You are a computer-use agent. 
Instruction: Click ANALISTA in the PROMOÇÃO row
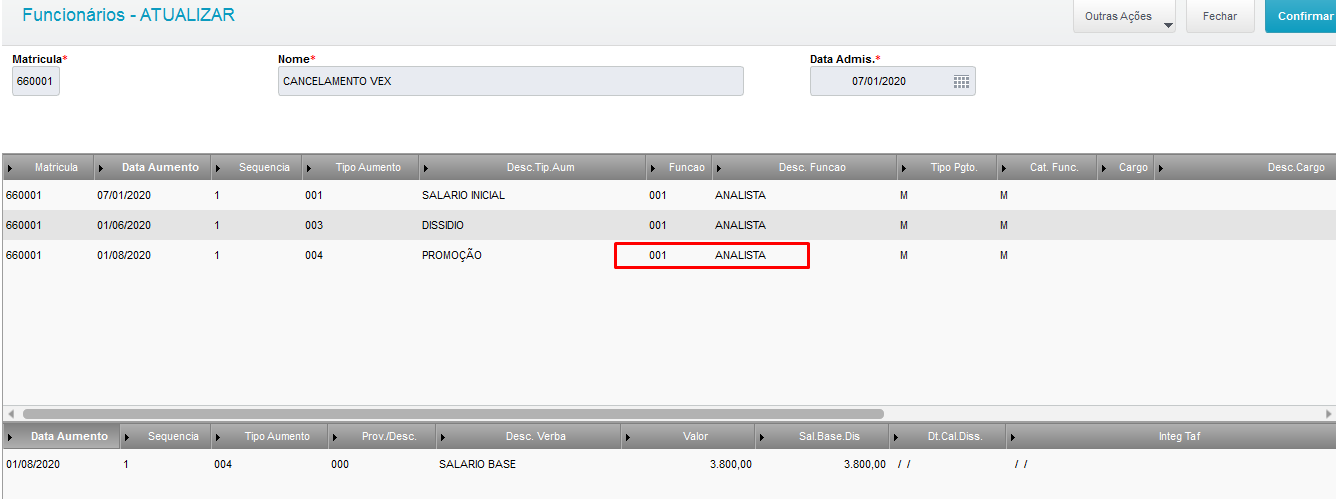click(x=740, y=255)
